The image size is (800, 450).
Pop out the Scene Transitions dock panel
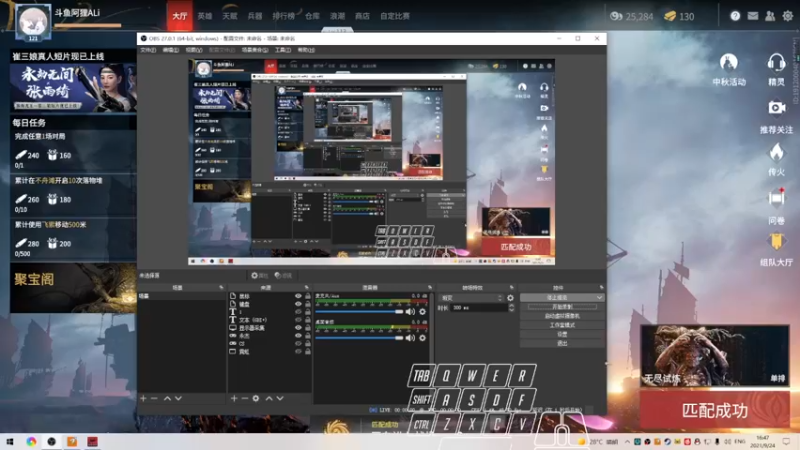[x=512, y=288]
